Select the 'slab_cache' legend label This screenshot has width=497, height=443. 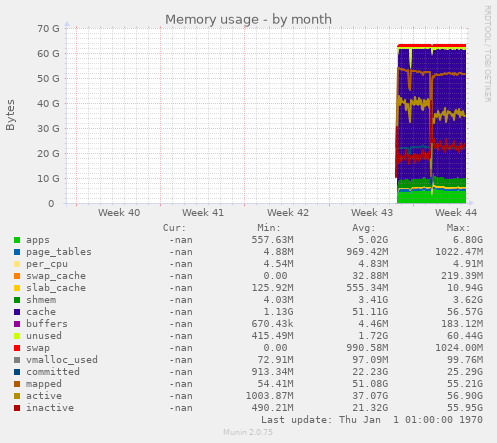coord(56,288)
